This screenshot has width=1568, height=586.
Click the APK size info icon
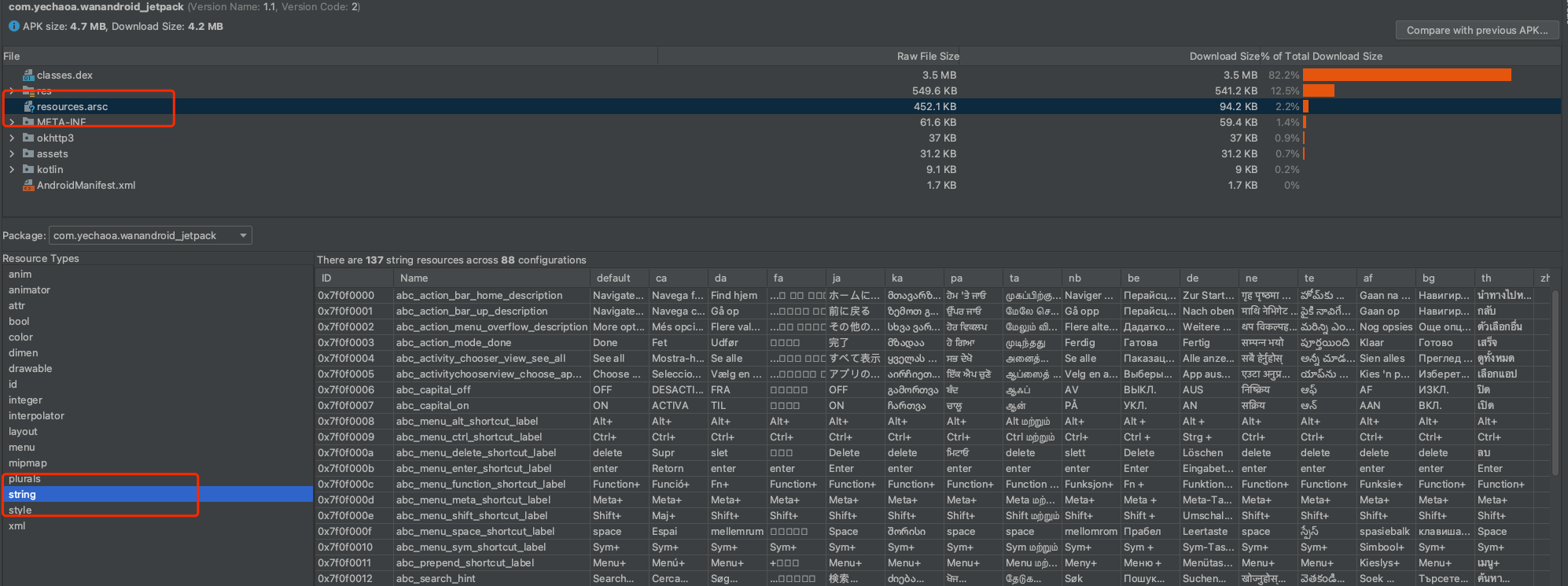tap(14, 26)
